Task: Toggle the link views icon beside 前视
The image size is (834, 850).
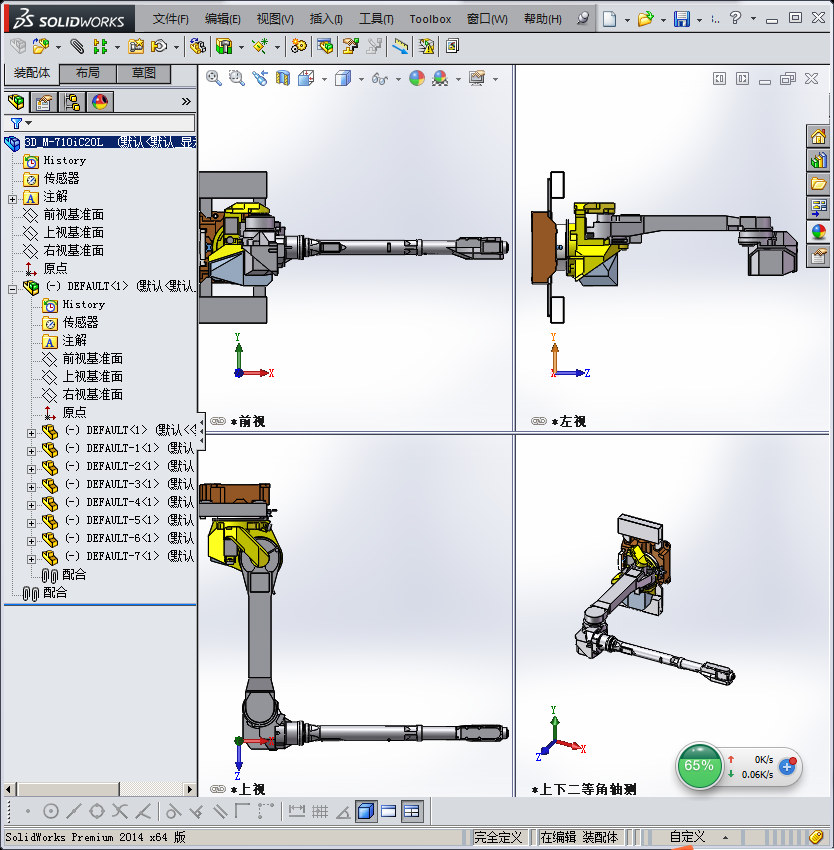Action: click(x=218, y=421)
